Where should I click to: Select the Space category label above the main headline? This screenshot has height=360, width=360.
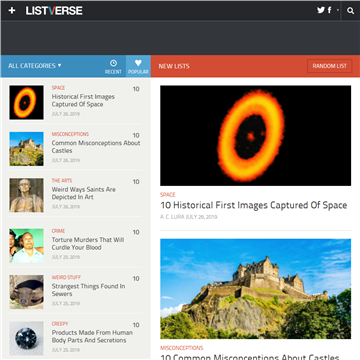tap(168, 195)
